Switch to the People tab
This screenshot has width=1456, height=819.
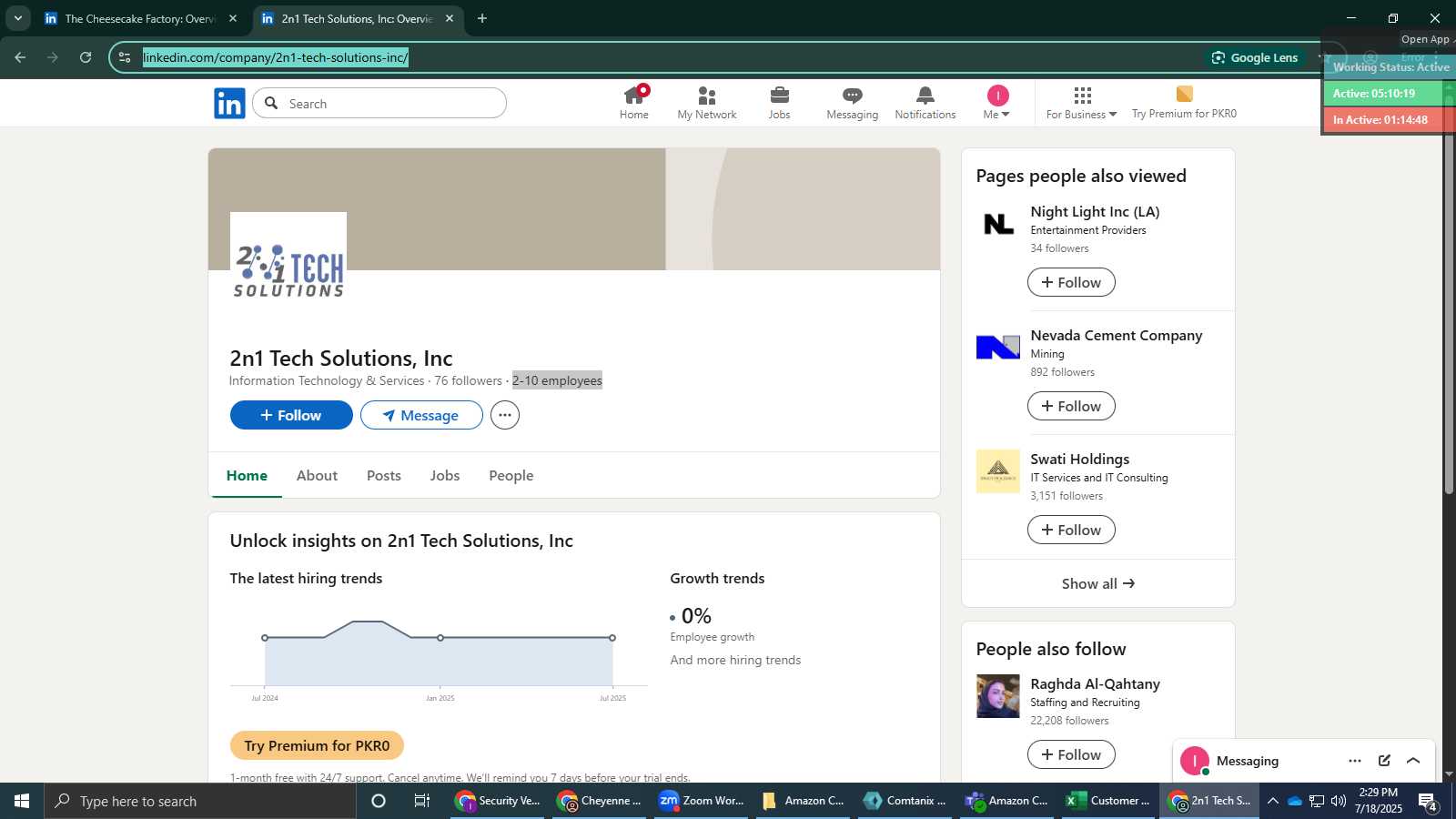511,475
